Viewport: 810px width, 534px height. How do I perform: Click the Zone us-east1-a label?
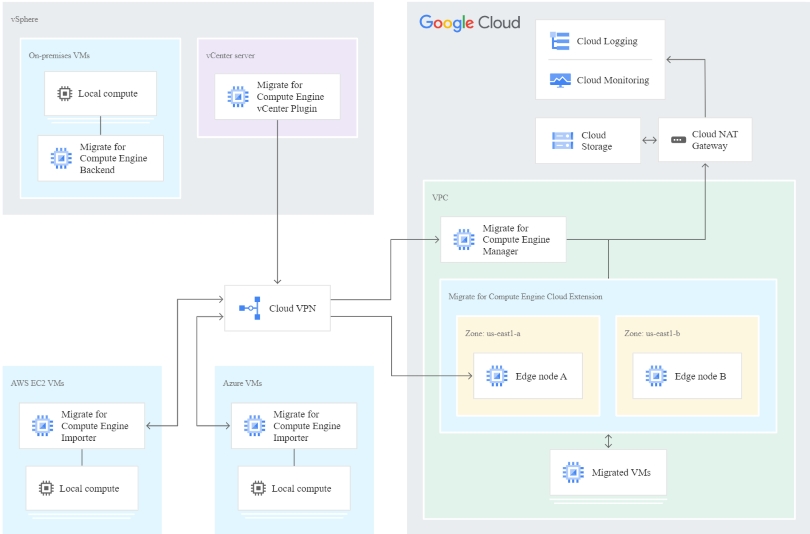click(492, 334)
